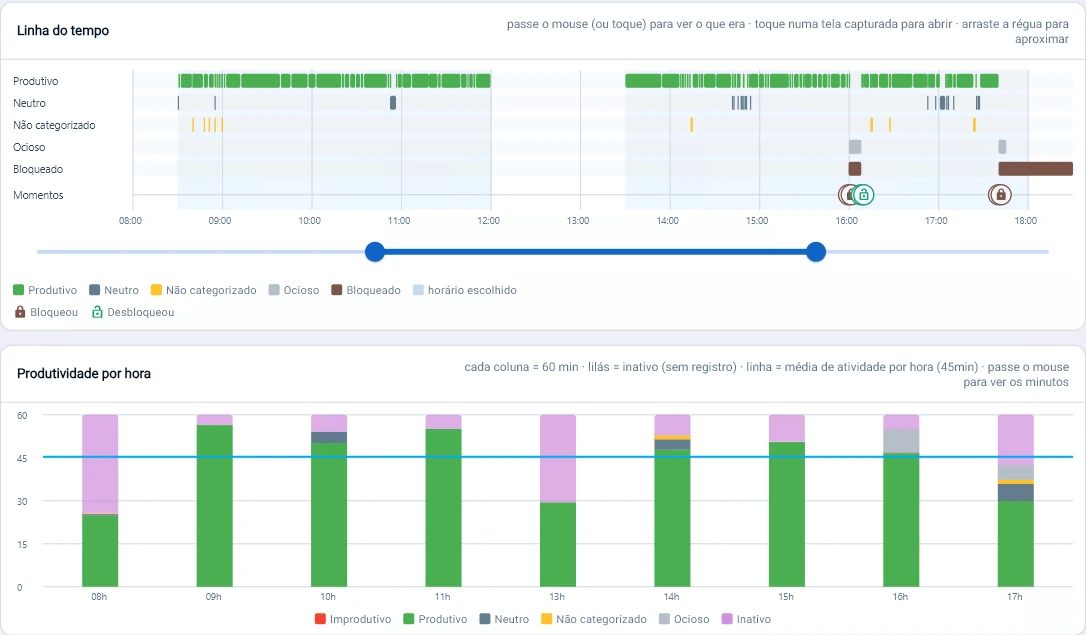1086x635 pixels.
Task: Toggle Inativo in the hourly chart legend
Action: point(747,619)
